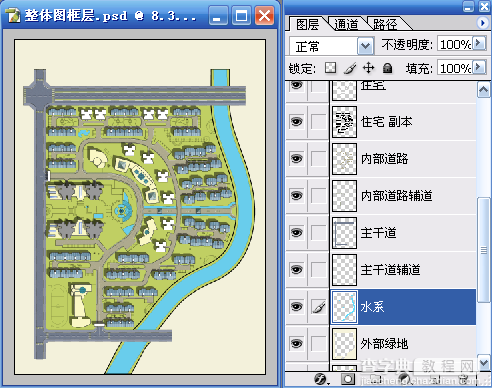Viewport: 492px width, 388px height.
Task: Click the 水系 layer thumbnail
Action: point(344,307)
